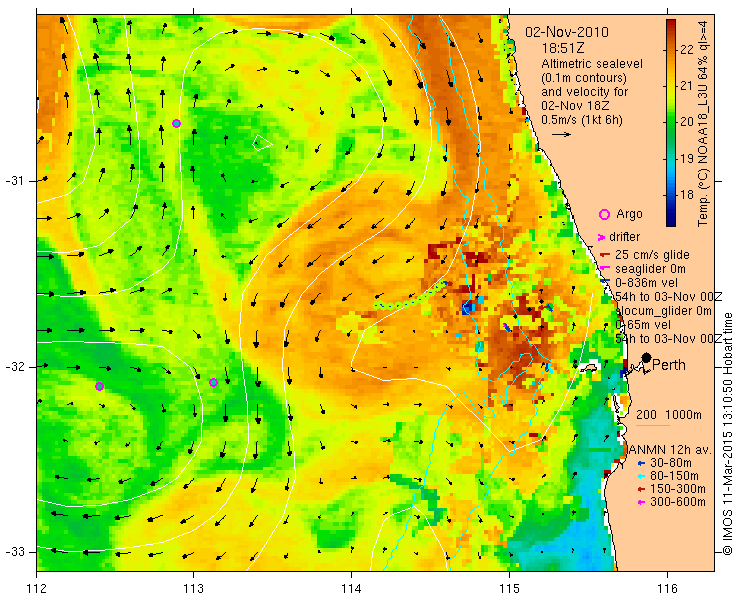Image resolution: width=740 pixels, height=600 pixels.
Task: Click the magenta 300-600m ANMN arrow symbol
Action: pos(641,502)
